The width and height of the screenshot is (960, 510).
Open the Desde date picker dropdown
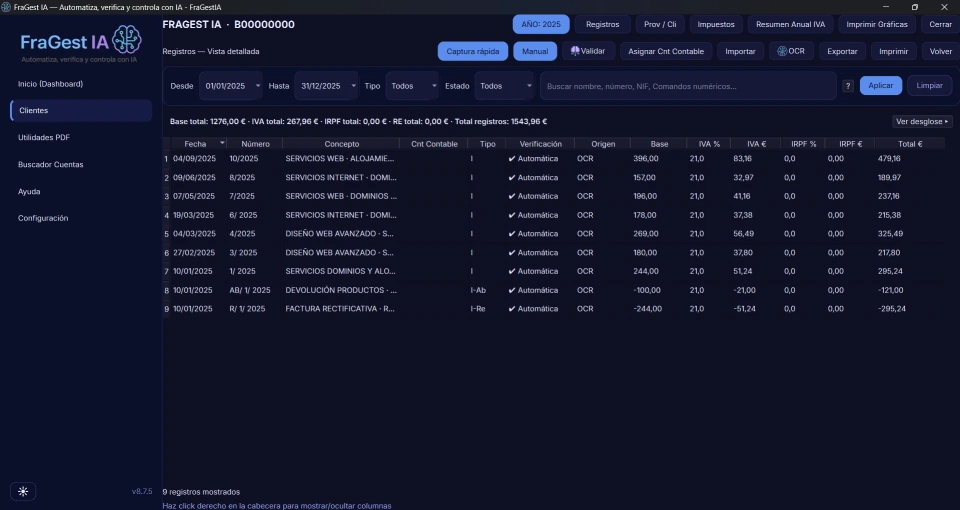coord(258,86)
